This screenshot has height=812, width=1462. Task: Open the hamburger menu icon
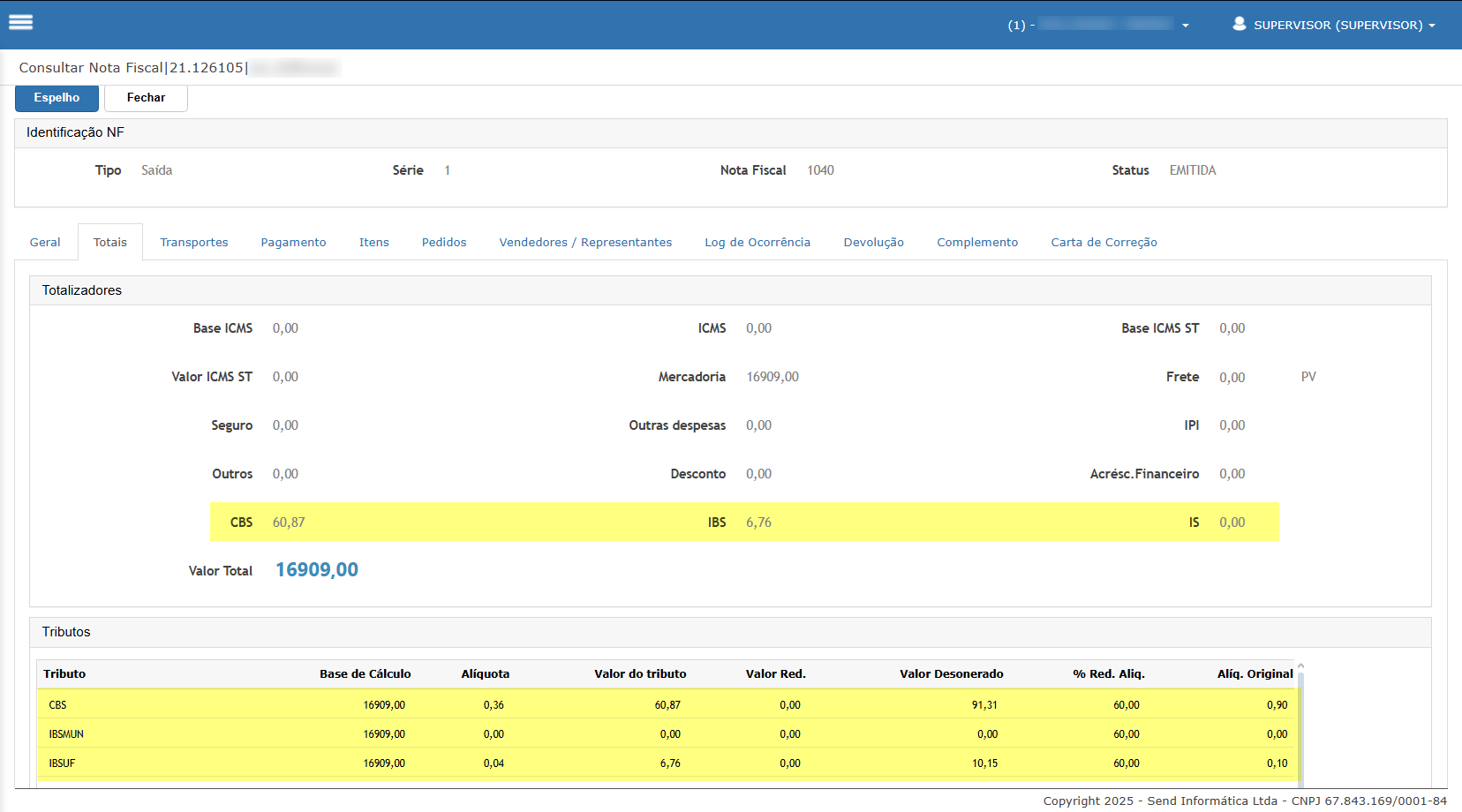(20, 23)
